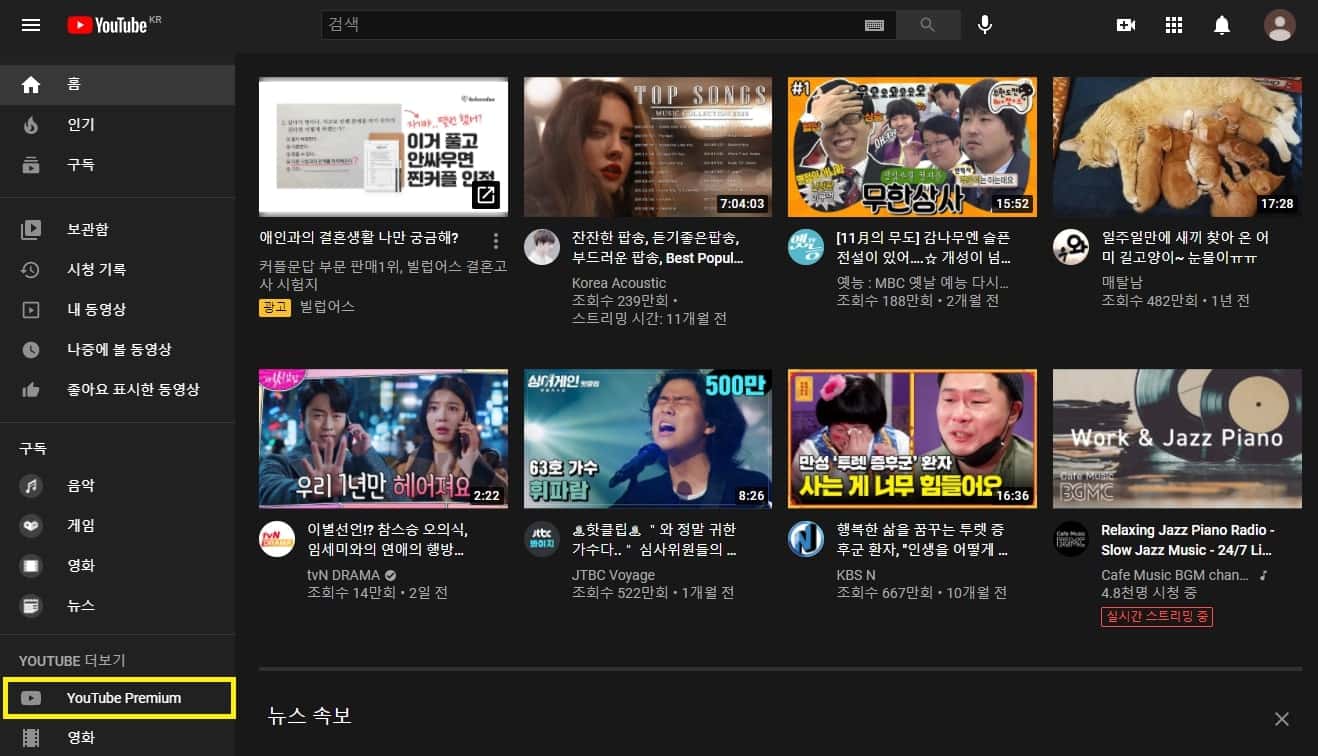Open the hamburger navigation menu
Screen dimensions: 1318x756
(30, 25)
